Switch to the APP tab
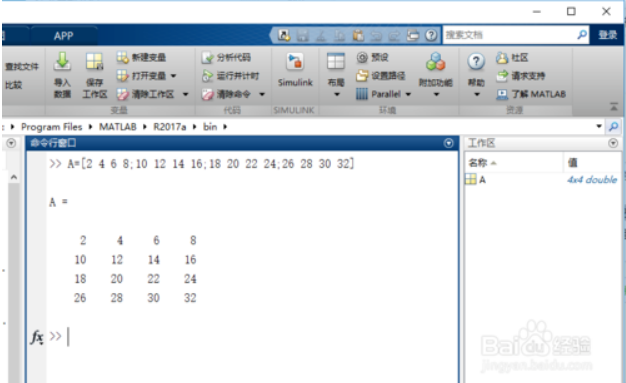Image resolution: width=626 pixels, height=383 pixels. (x=63, y=36)
